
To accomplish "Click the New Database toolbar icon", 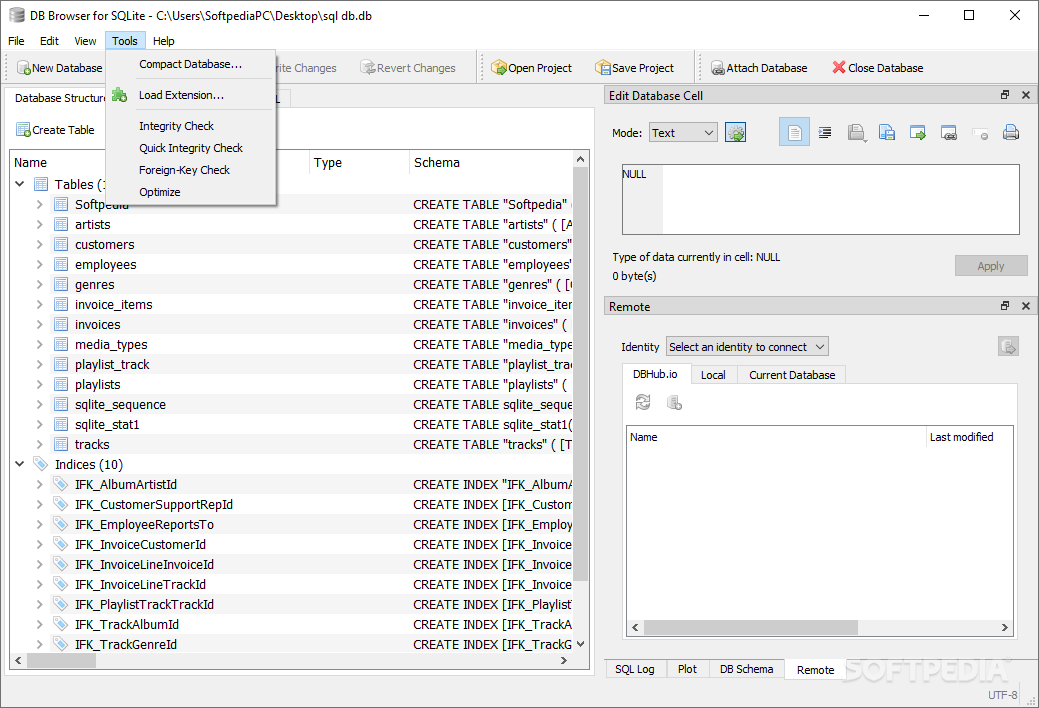I will point(24,68).
